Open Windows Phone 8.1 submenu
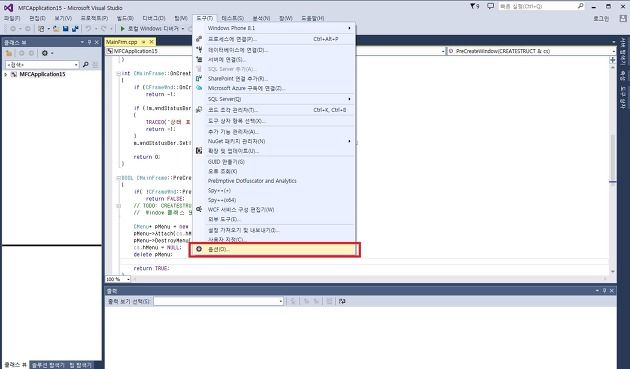This screenshot has width=630, height=369. click(274, 28)
